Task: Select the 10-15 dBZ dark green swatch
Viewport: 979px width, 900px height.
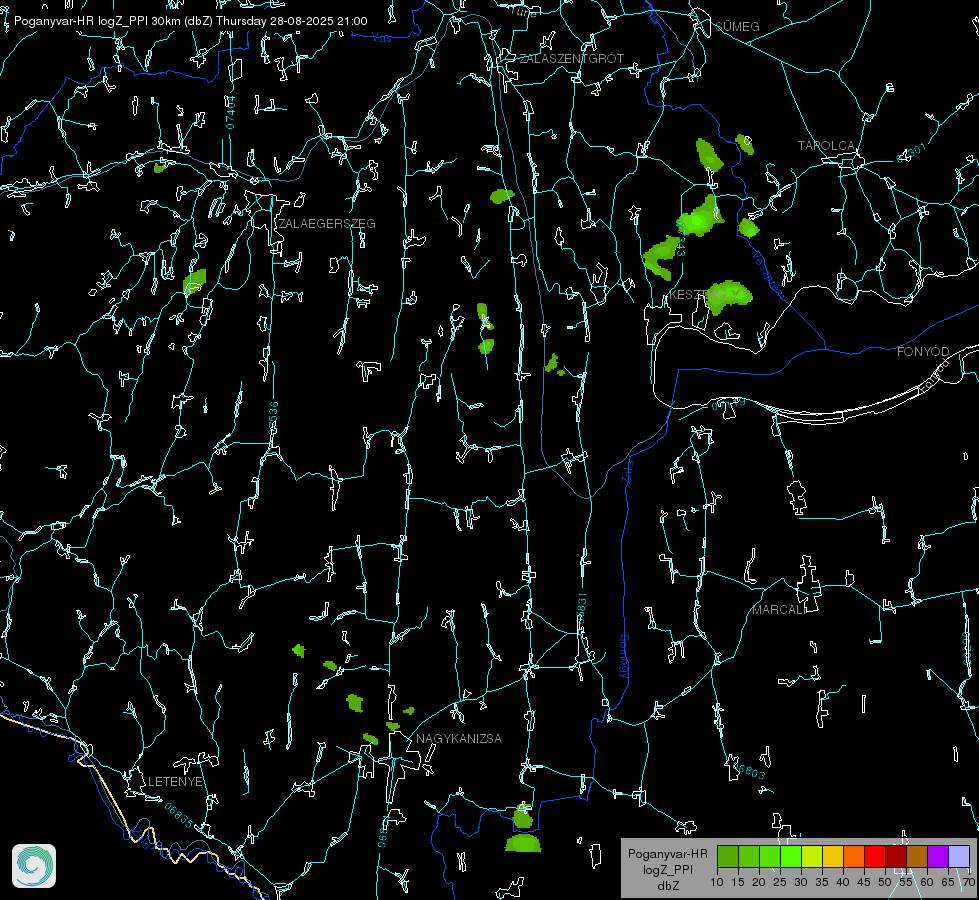Action: coord(728,856)
